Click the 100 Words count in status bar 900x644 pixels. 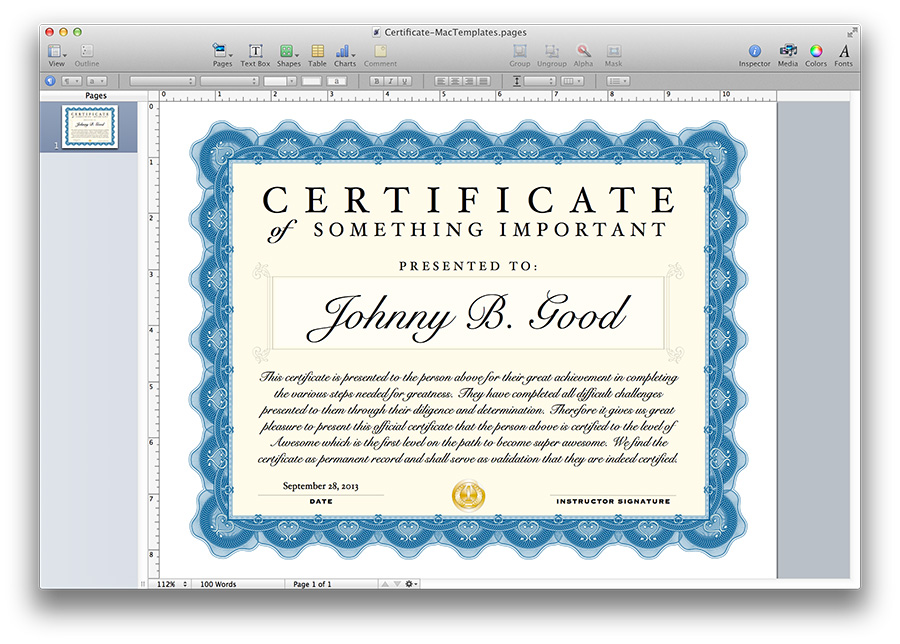(218, 584)
